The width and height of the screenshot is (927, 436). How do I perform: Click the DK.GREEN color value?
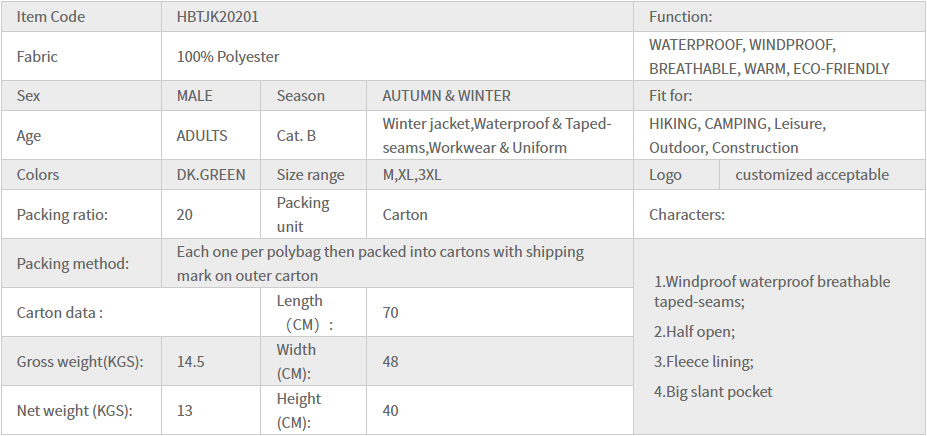[x=208, y=175]
